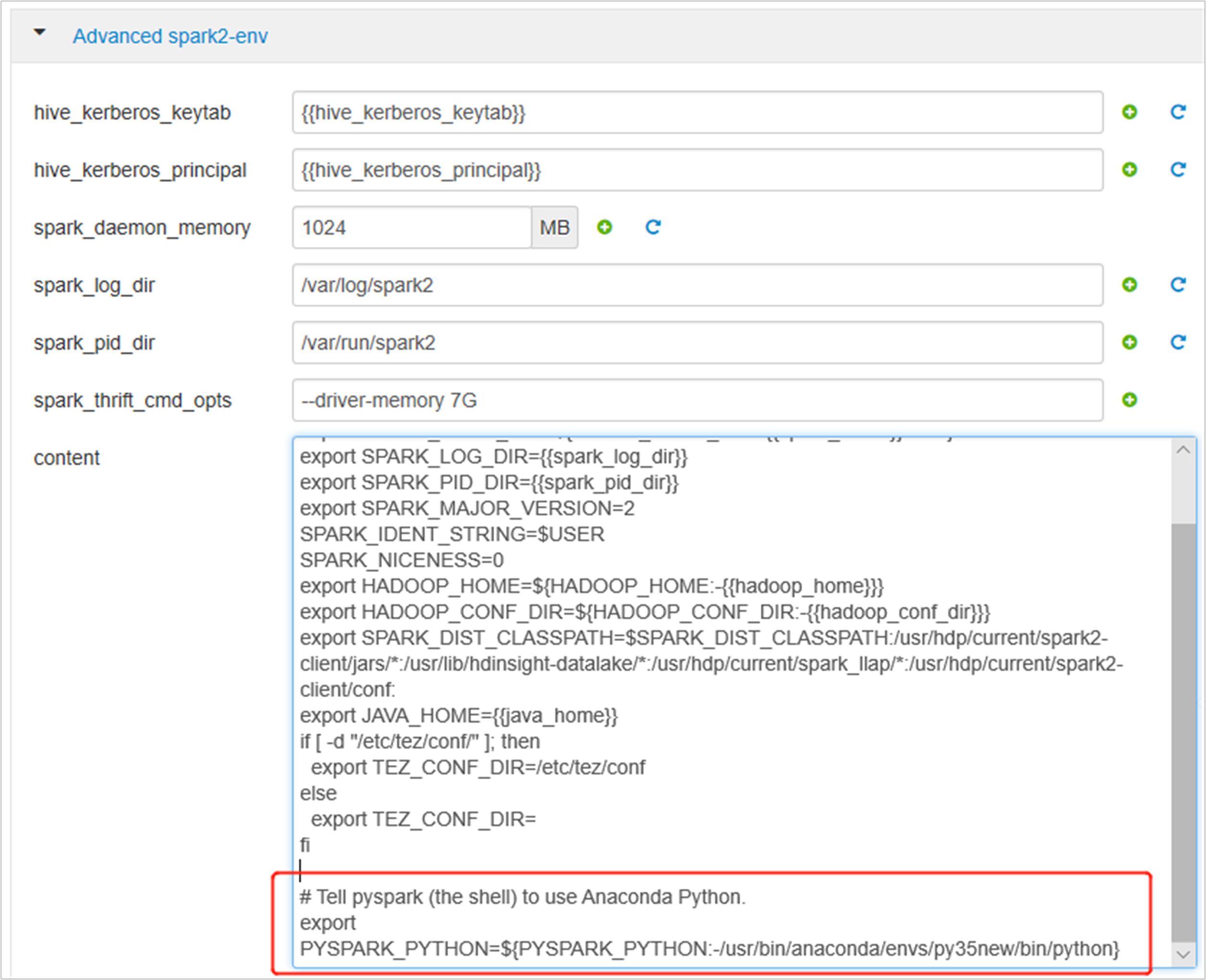This screenshot has height=980, width=1206.
Task: Click the scrollbar down arrow in content area
Action: coord(1184,956)
